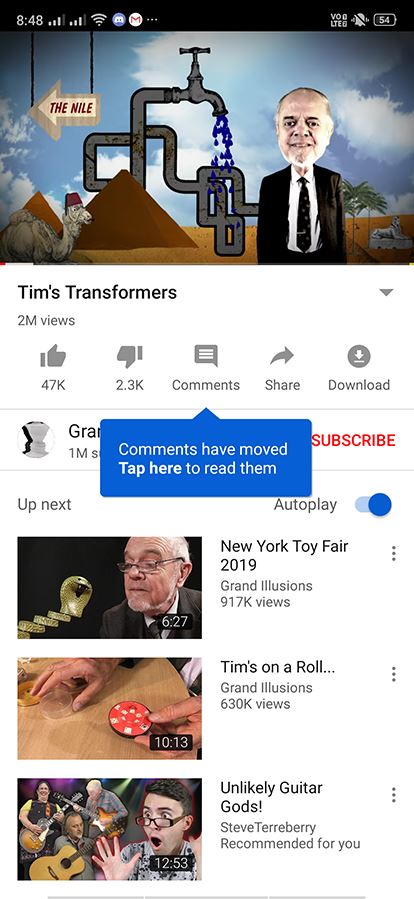Open the Comments speech bubble icon
The width and height of the screenshot is (414, 899).
pyautogui.click(x=206, y=356)
